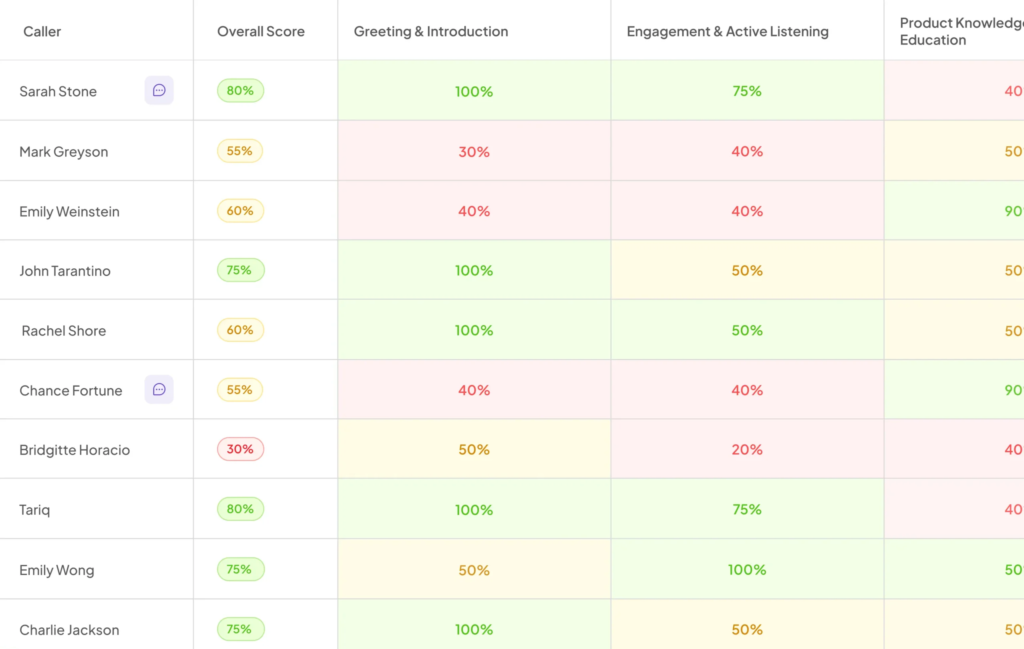
Task: Click Emily Wong's 100% Engagement cell
Action: coord(747,569)
